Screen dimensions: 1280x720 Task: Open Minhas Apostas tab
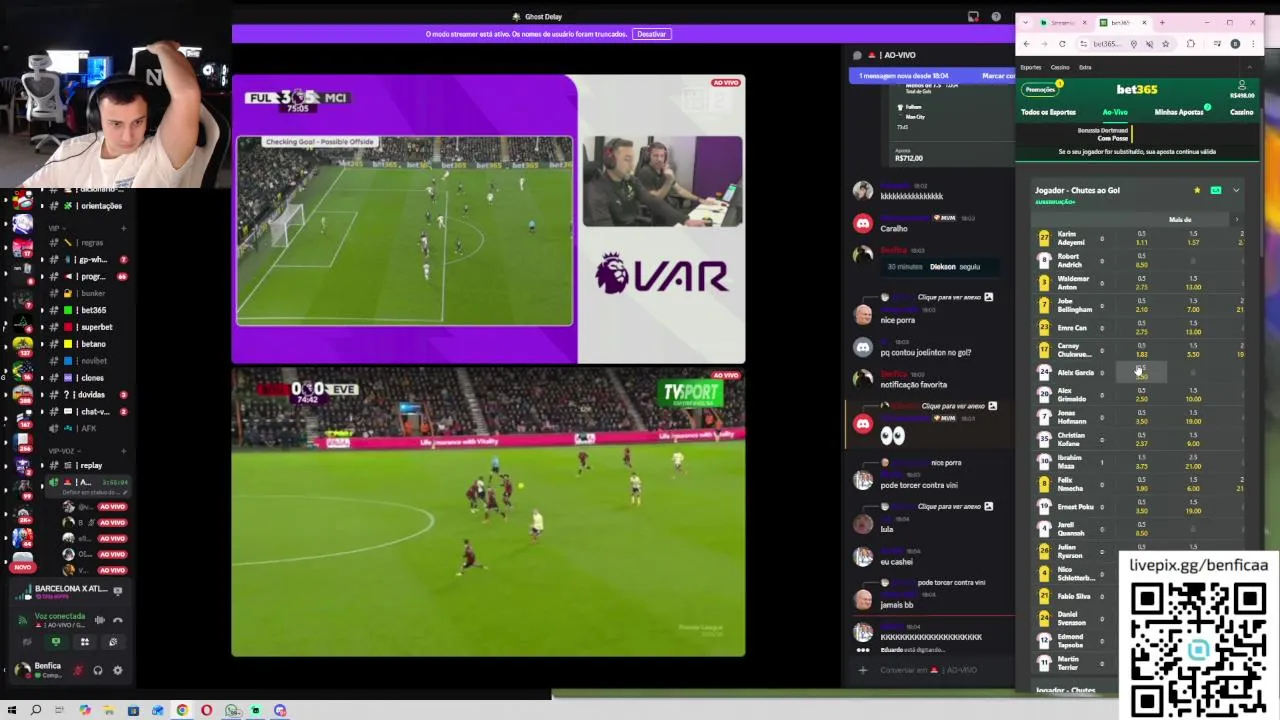(1179, 112)
